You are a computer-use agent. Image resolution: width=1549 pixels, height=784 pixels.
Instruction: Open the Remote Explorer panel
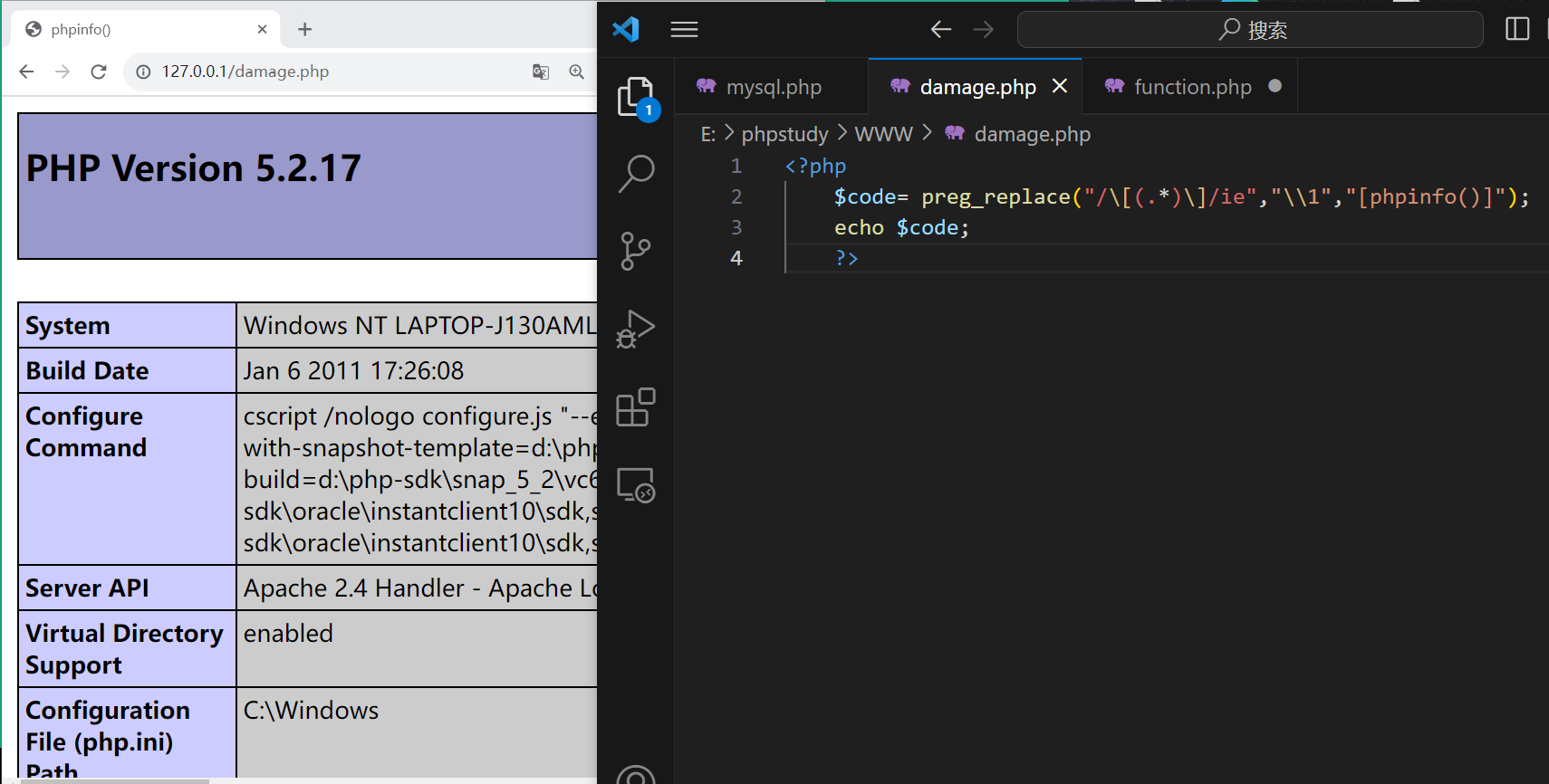pyautogui.click(x=636, y=485)
